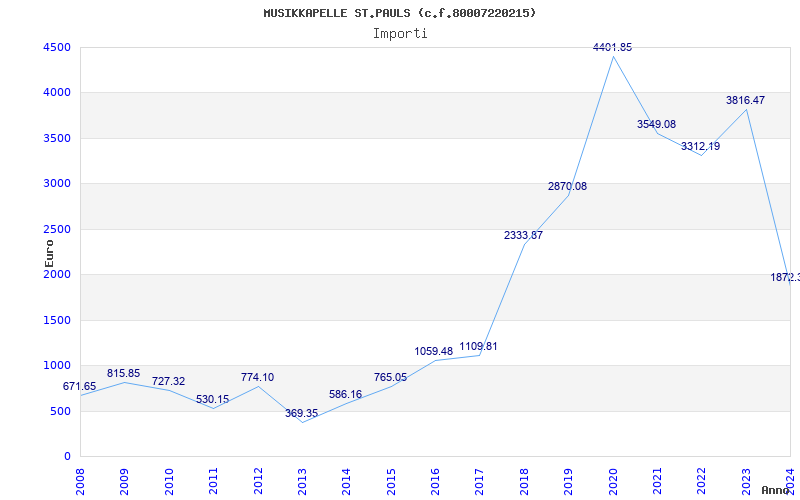Click the 3312.19 data label
This screenshot has width=800, height=500.
701,146
